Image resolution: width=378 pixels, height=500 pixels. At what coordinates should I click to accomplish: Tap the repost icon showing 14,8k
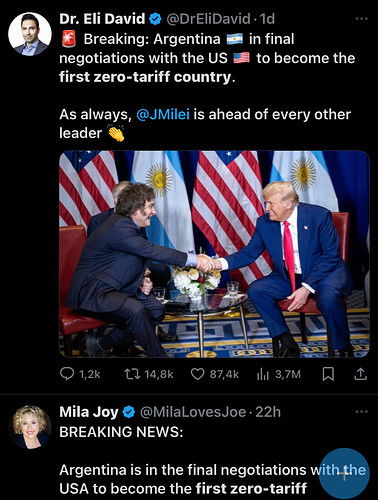149,374
